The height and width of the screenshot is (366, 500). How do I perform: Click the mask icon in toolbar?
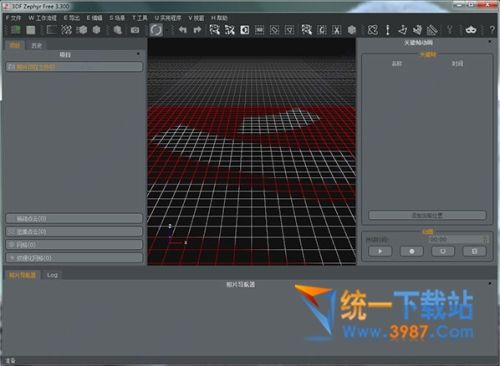(471, 30)
